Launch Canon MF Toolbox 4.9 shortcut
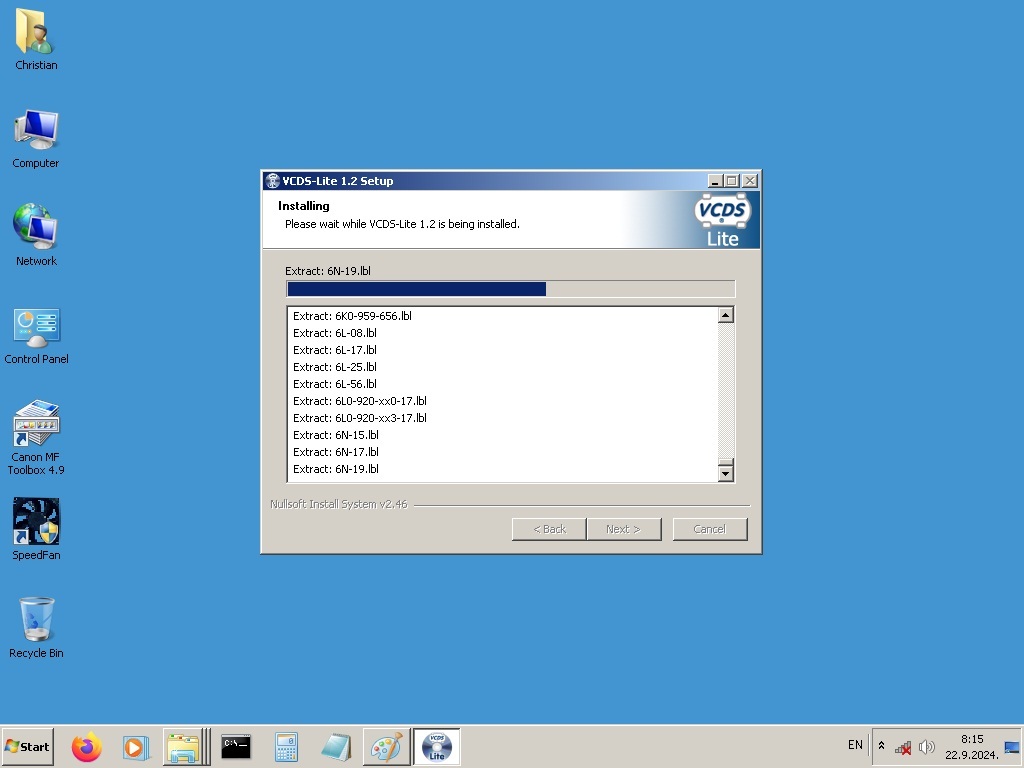 pos(36,438)
